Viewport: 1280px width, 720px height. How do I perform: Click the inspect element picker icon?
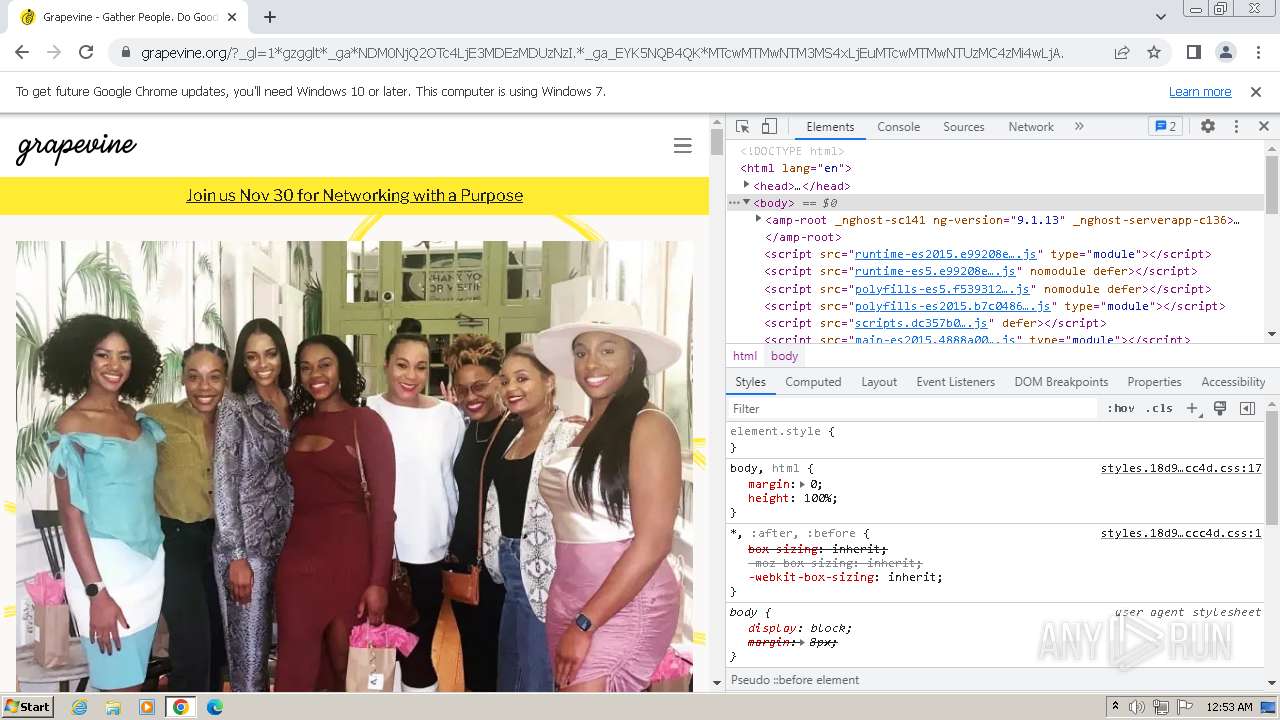pyautogui.click(x=742, y=127)
